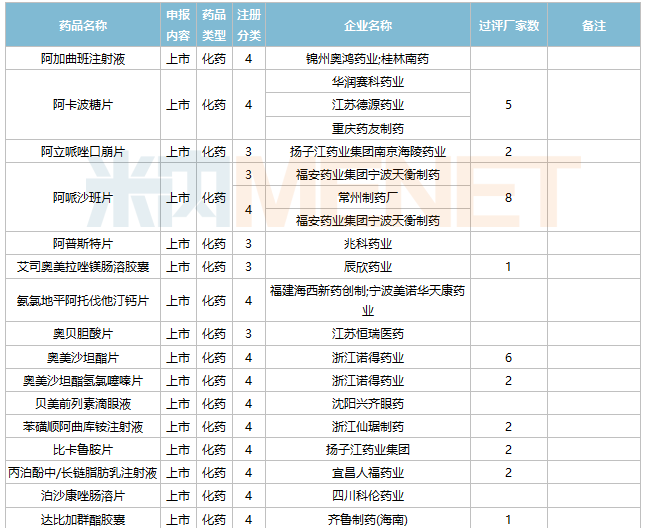Click the 常州制药厂 company cell

[368, 197]
